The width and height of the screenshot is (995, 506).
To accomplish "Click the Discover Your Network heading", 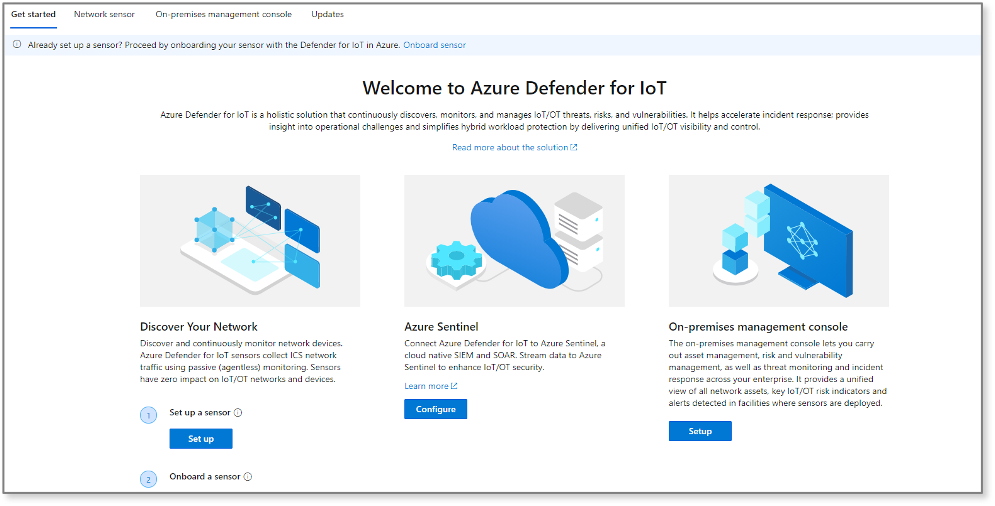I will (199, 327).
